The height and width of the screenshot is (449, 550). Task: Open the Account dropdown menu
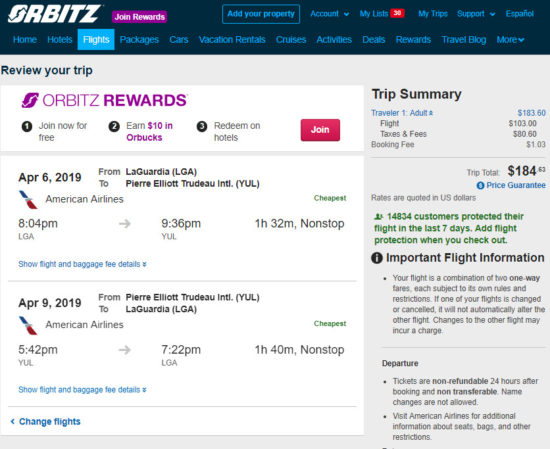coord(329,14)
